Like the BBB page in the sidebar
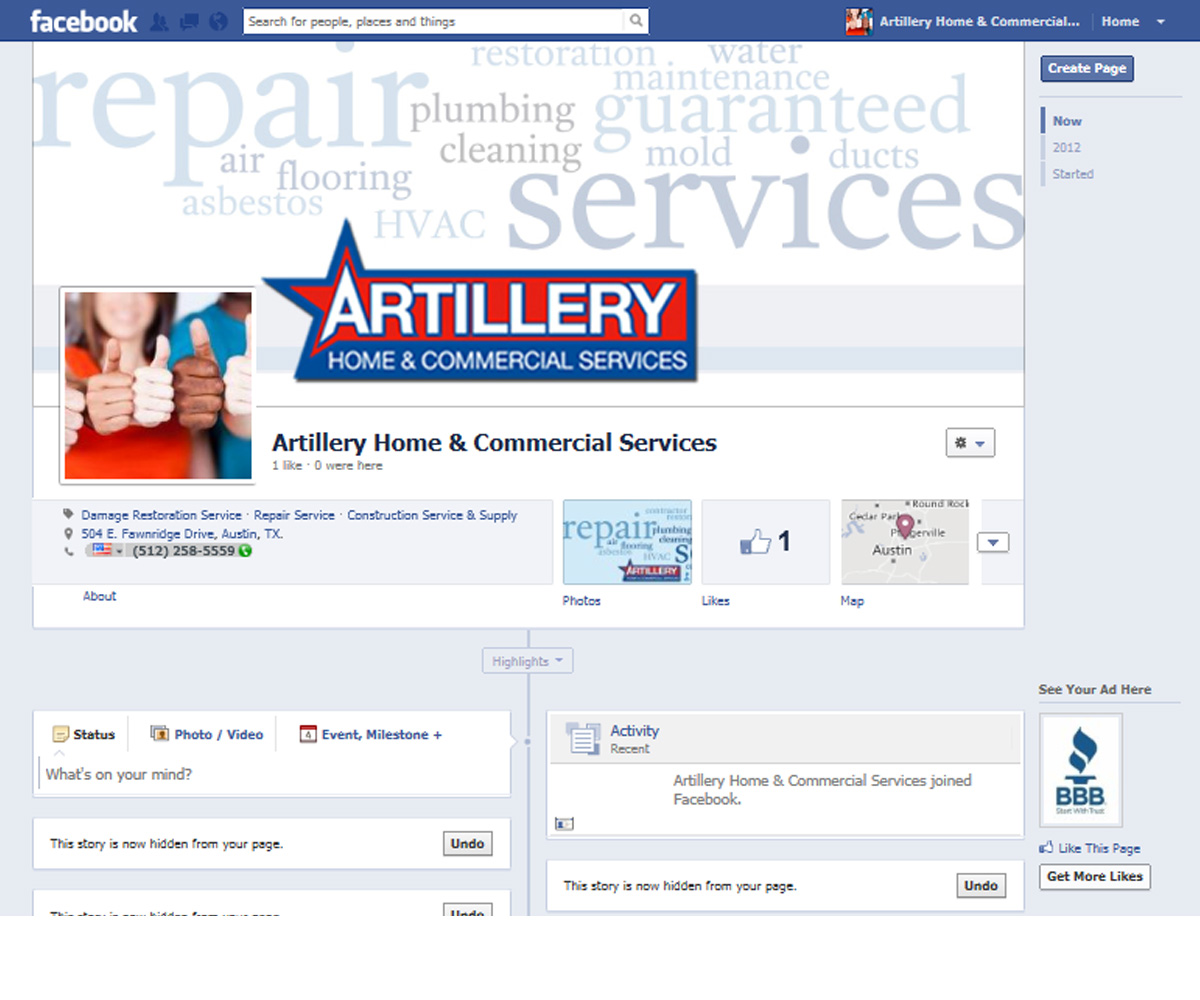1200x1000 pixels. pos(1090,848)
